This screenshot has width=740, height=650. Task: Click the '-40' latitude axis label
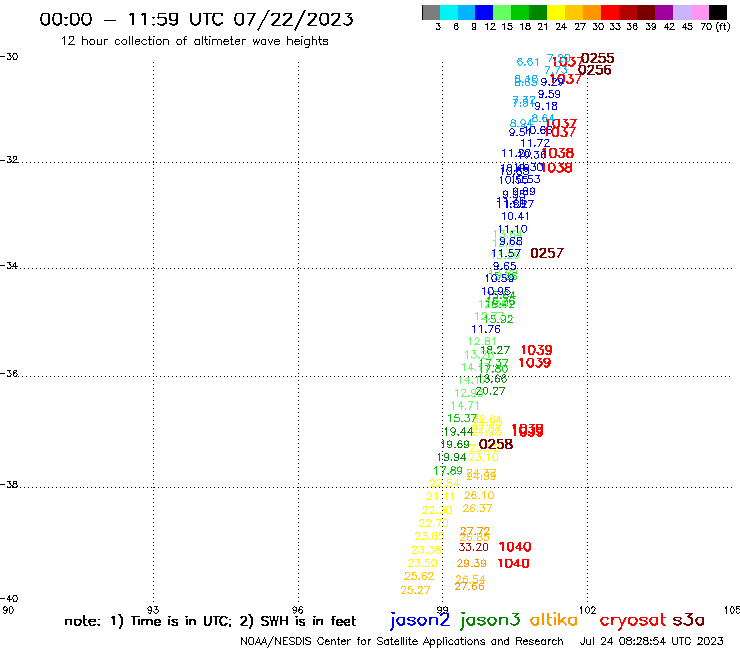9,599
